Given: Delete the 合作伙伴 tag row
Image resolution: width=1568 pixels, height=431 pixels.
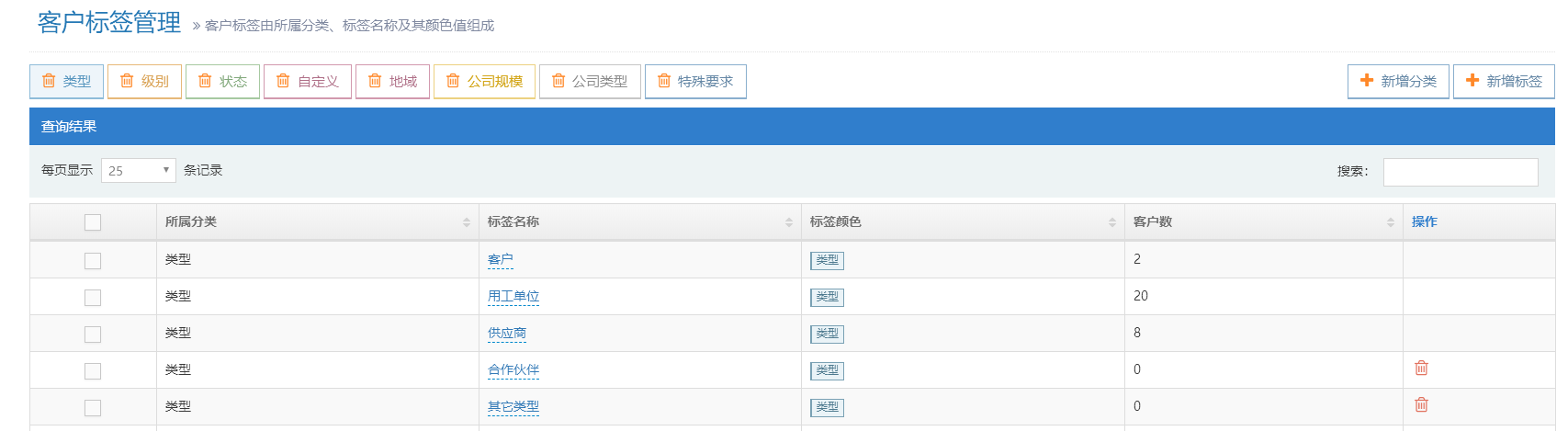Looking at the screenshot, I should [x=1421, y=369].
